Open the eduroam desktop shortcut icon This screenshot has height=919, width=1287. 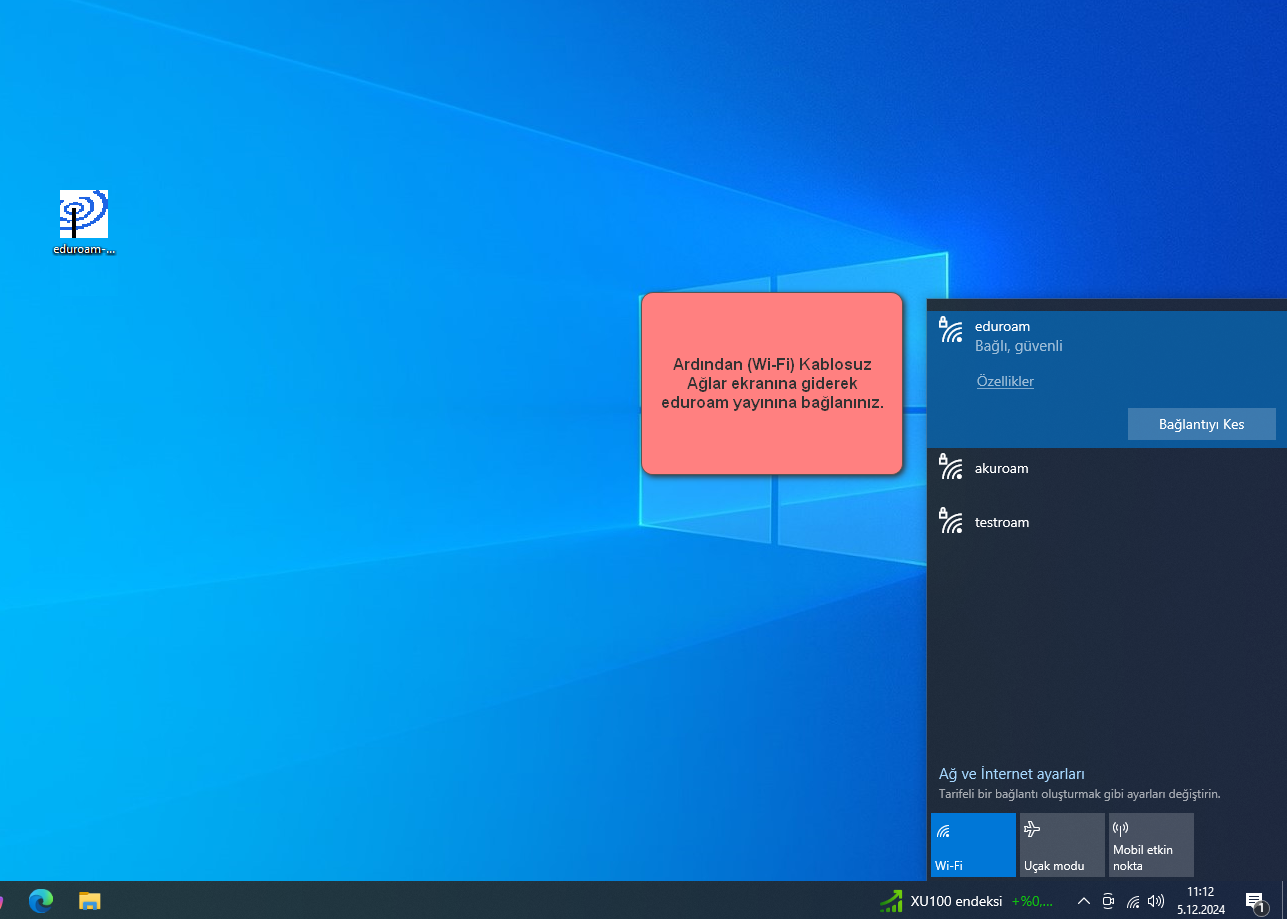point(84,215)
